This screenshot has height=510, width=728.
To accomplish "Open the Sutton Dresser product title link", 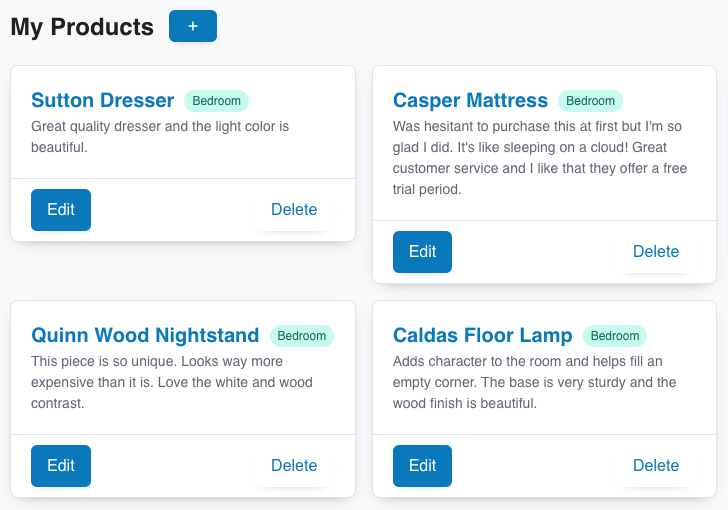I will (103, 100).
